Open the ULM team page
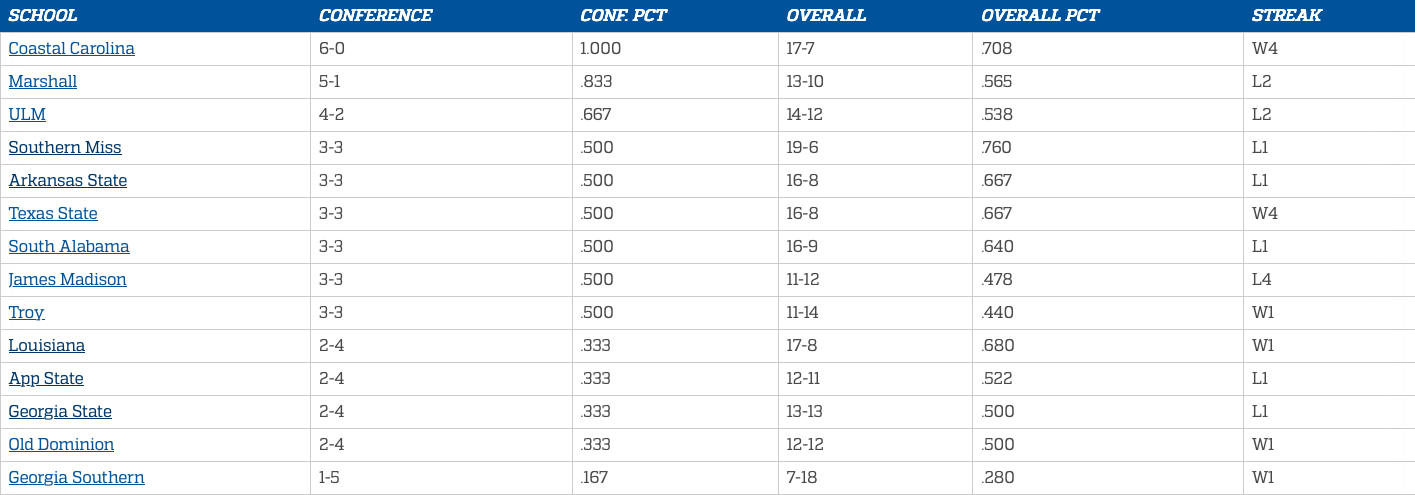The image size is (1415, 495). (x=27, y=114)
